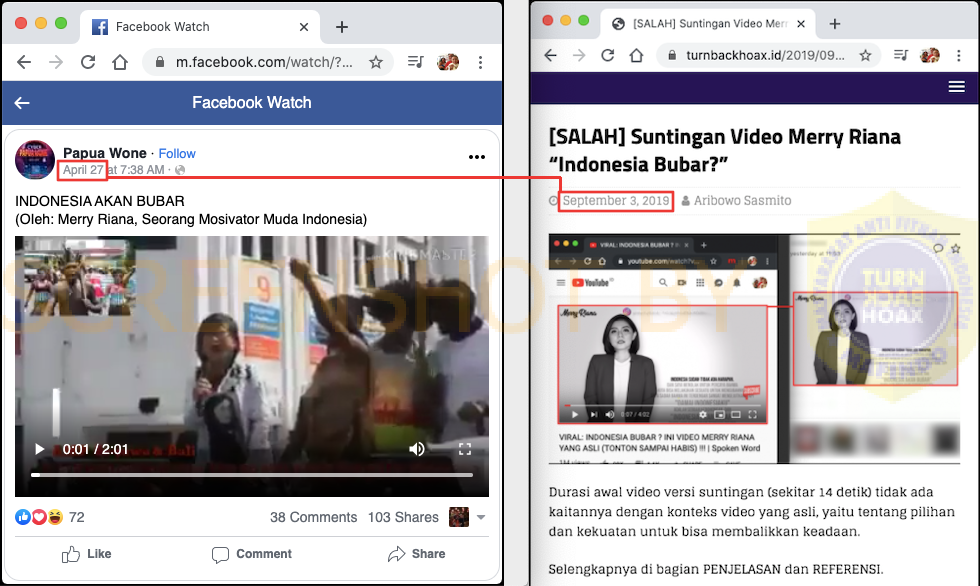Screen dimensions: 980x586
Task: Close the Facebook Watch tab
Action: (304, 27)
